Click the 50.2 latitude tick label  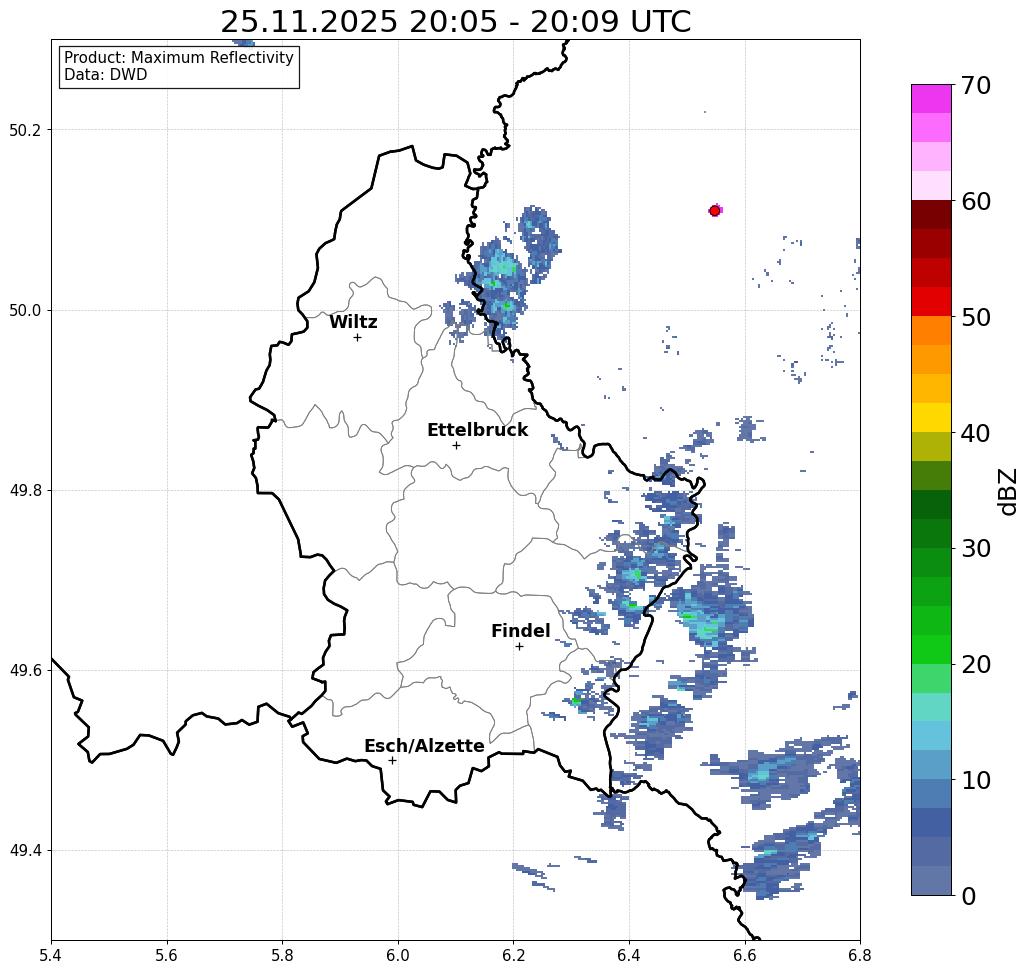coord(25,130)
